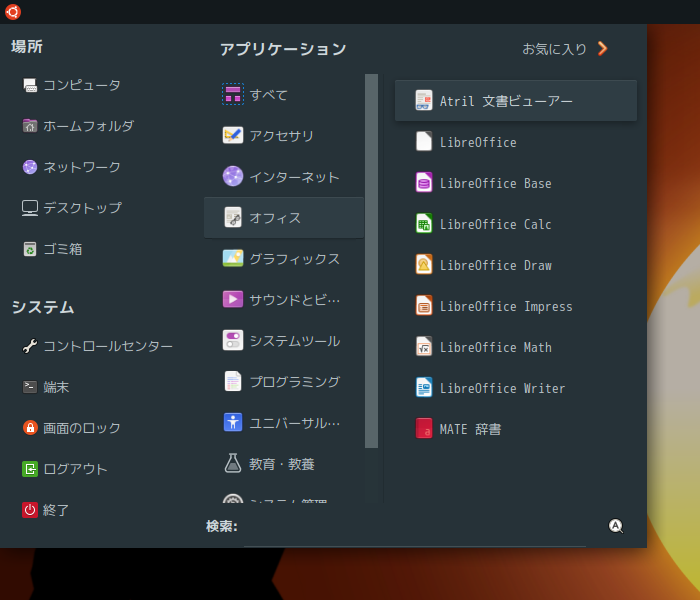Click the デスクトップ monitor icon
700x600 pixels.
pos(30,208)
